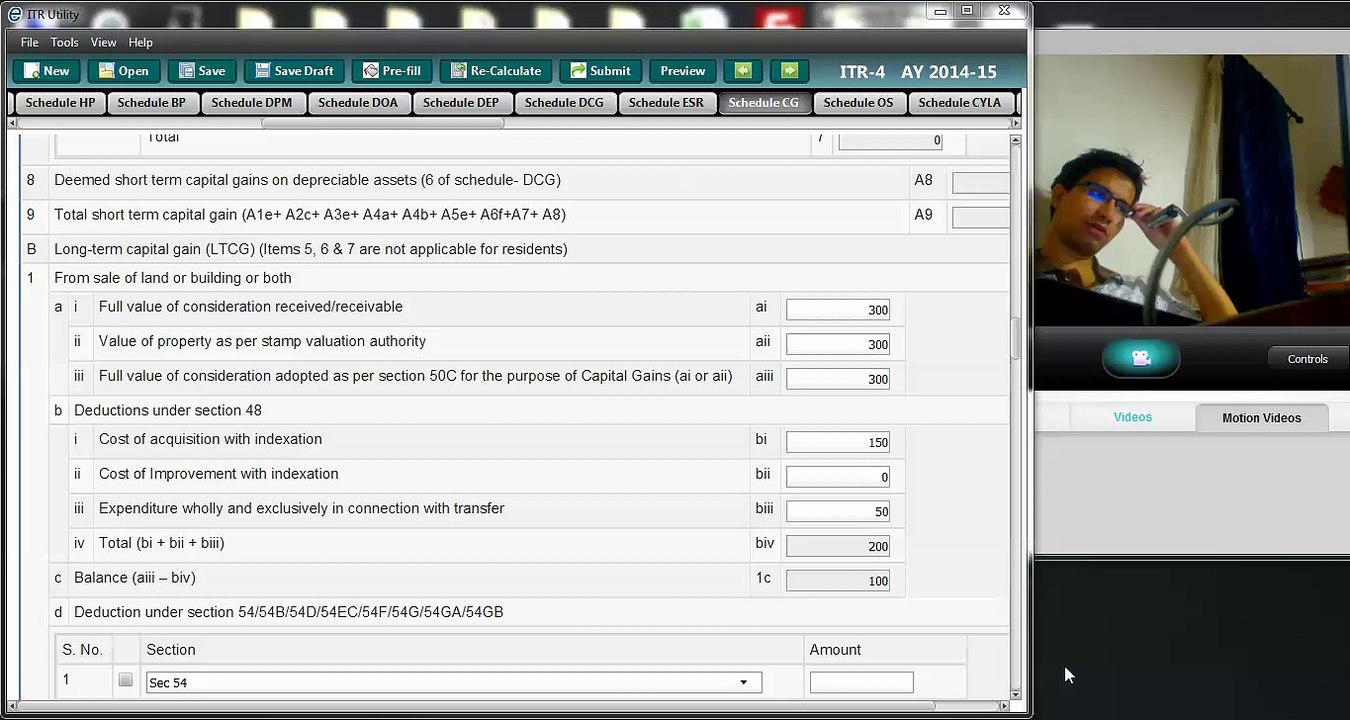Switch to Schedule ESR tab
The width and height of the screenshot is (1350, 720).
[666, 103]
